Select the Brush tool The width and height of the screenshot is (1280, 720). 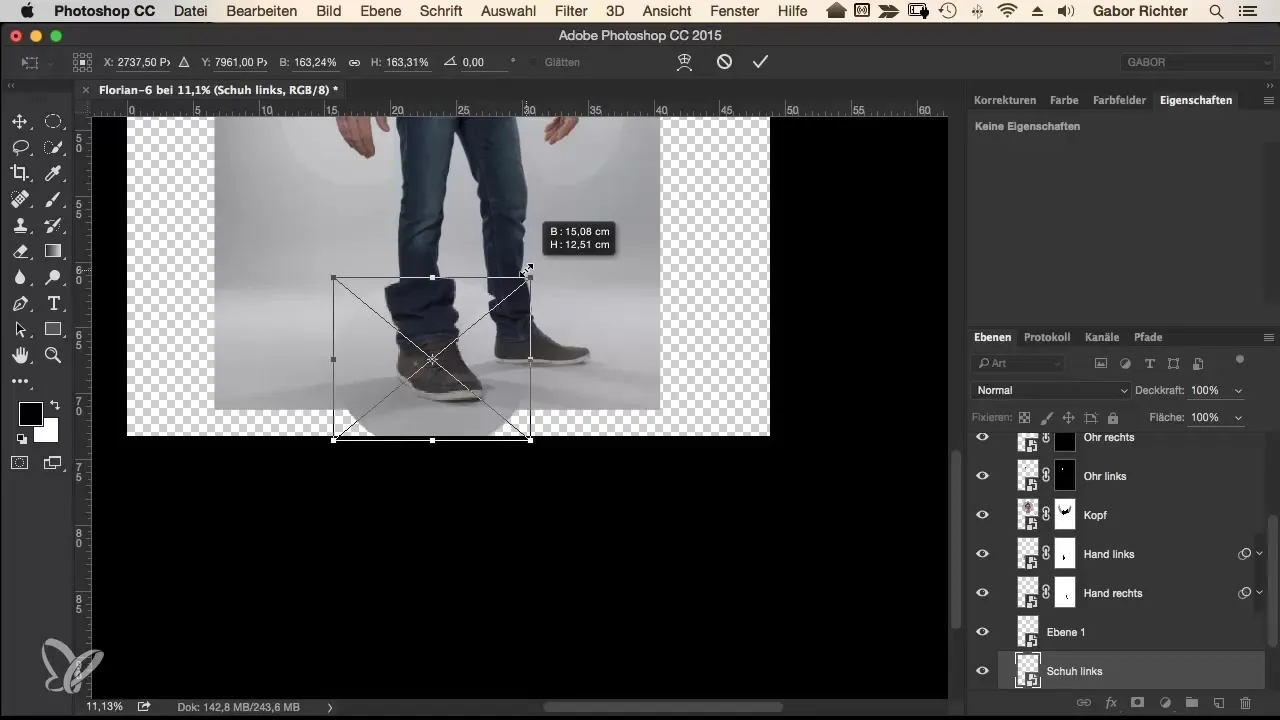click(53, 199)
